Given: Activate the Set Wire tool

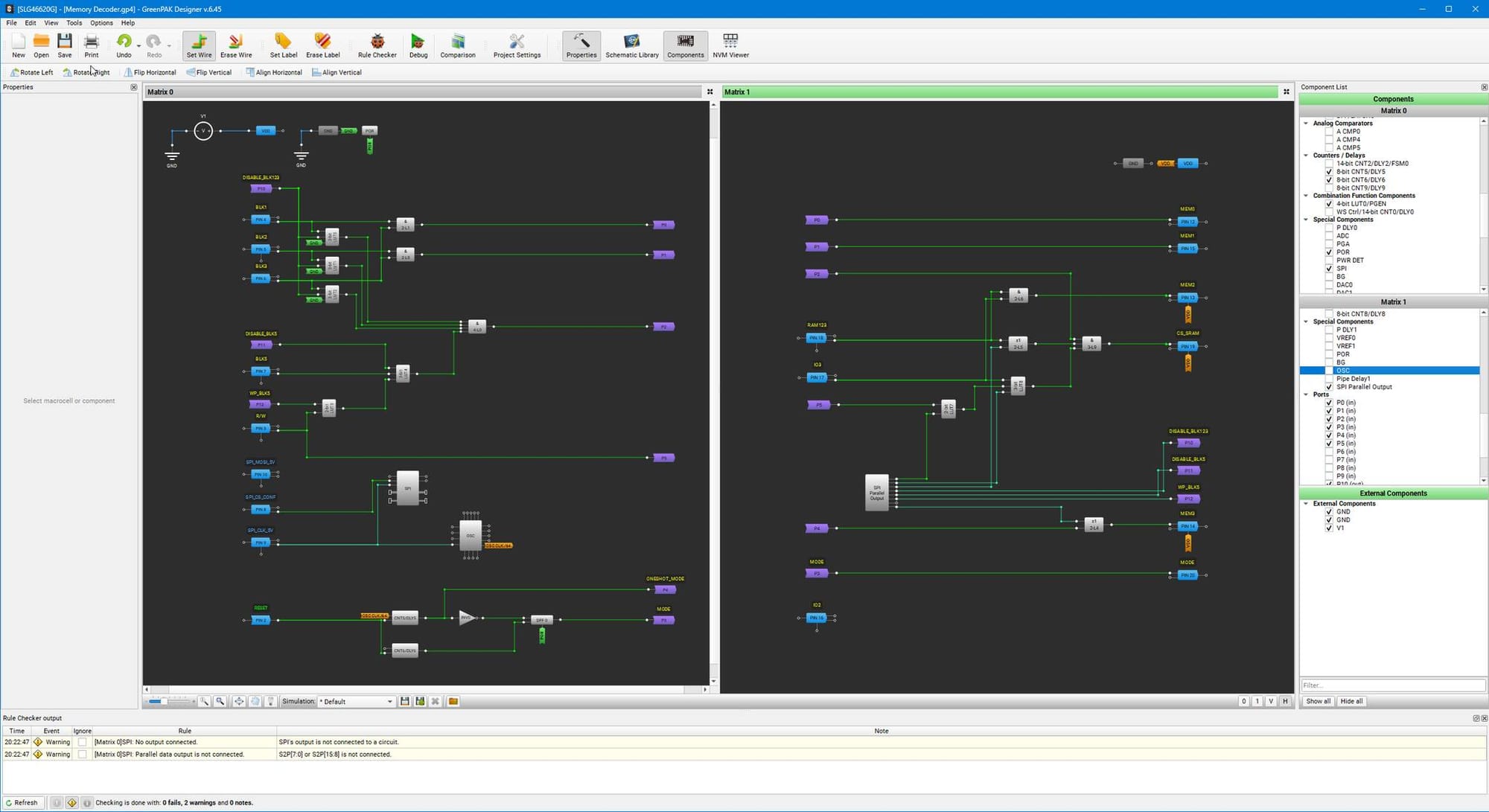Looking at the screenshot, I should [199, 45].
